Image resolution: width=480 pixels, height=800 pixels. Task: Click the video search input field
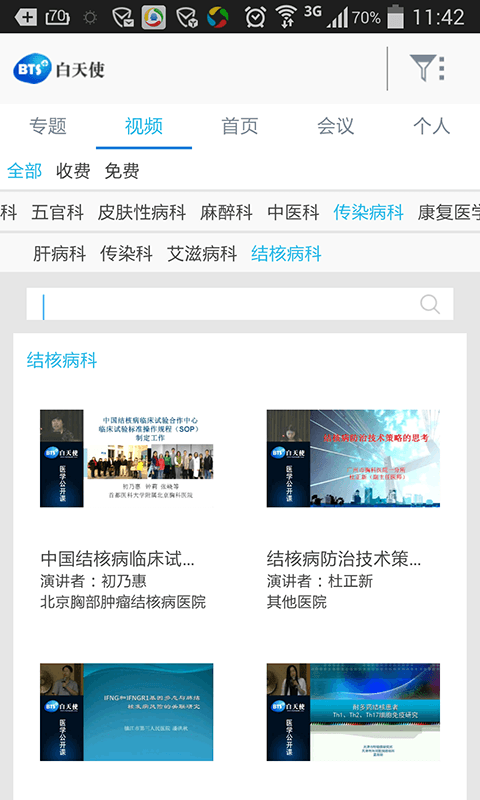pyautogui.click(x=240, y=304)
